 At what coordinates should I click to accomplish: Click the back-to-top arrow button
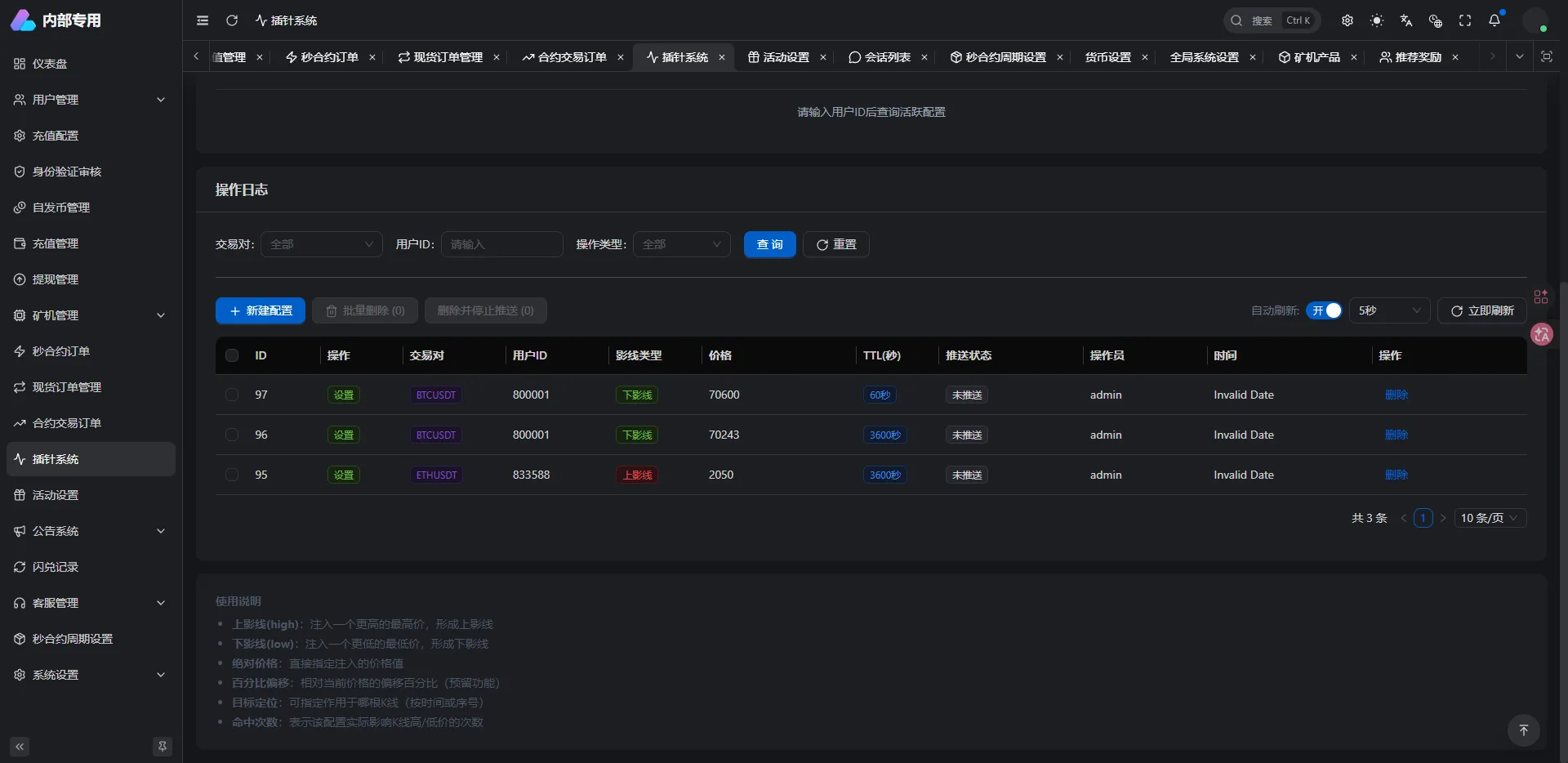tap(1524, 730)
